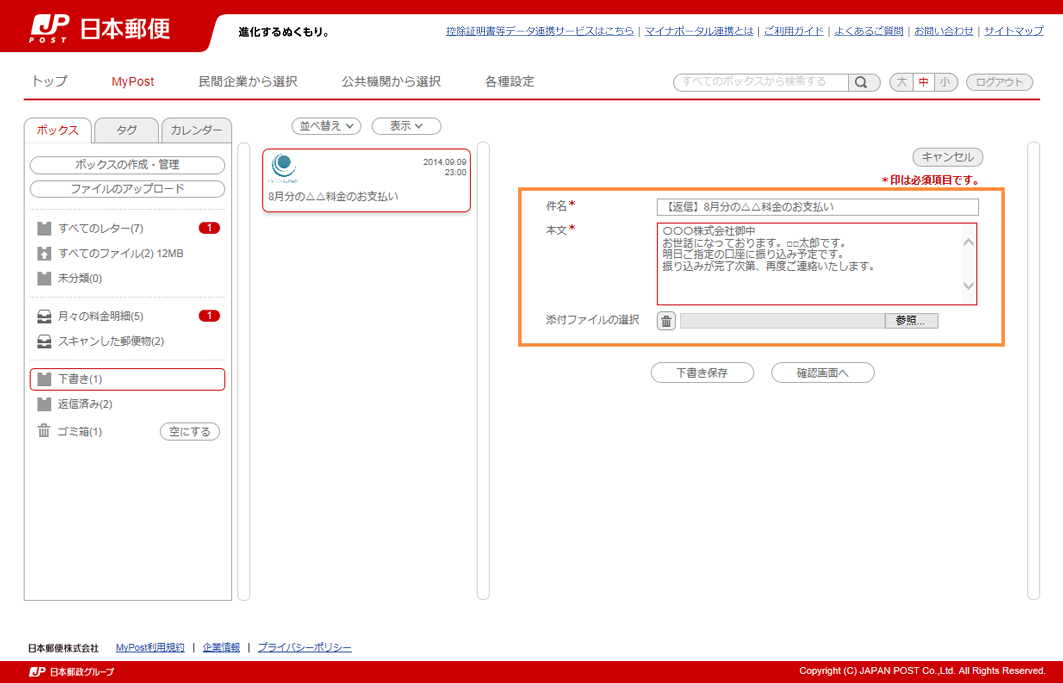1063x683 pixels.
Task: Set font size to 大
Action: pos(901,82)
